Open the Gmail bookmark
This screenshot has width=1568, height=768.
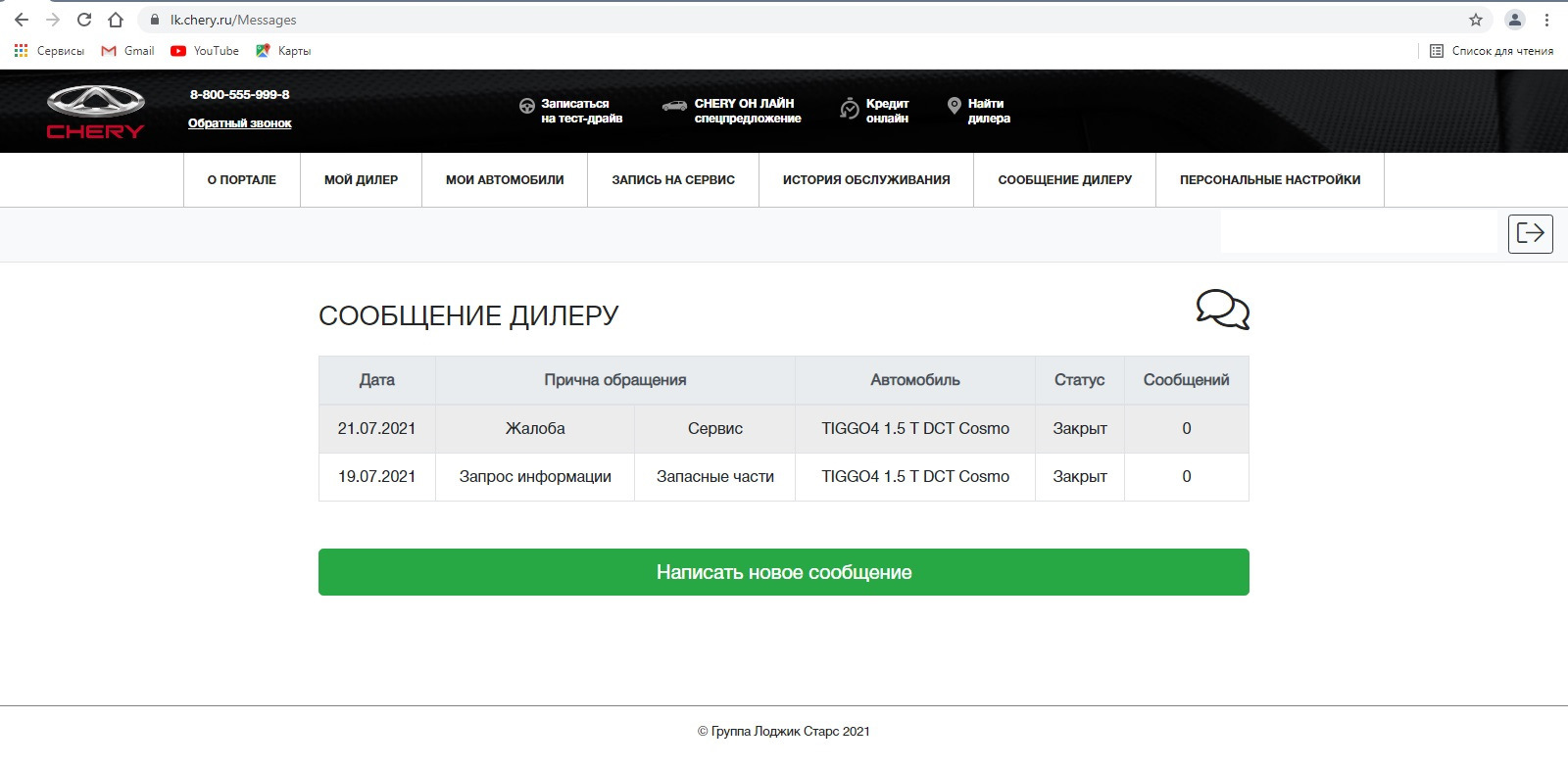tap(127, 51)
